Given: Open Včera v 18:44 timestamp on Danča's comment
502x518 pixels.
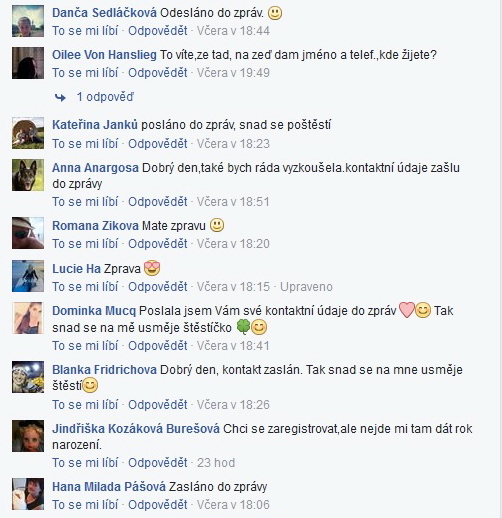Looking at the screenshot, I should pos(233,31).
